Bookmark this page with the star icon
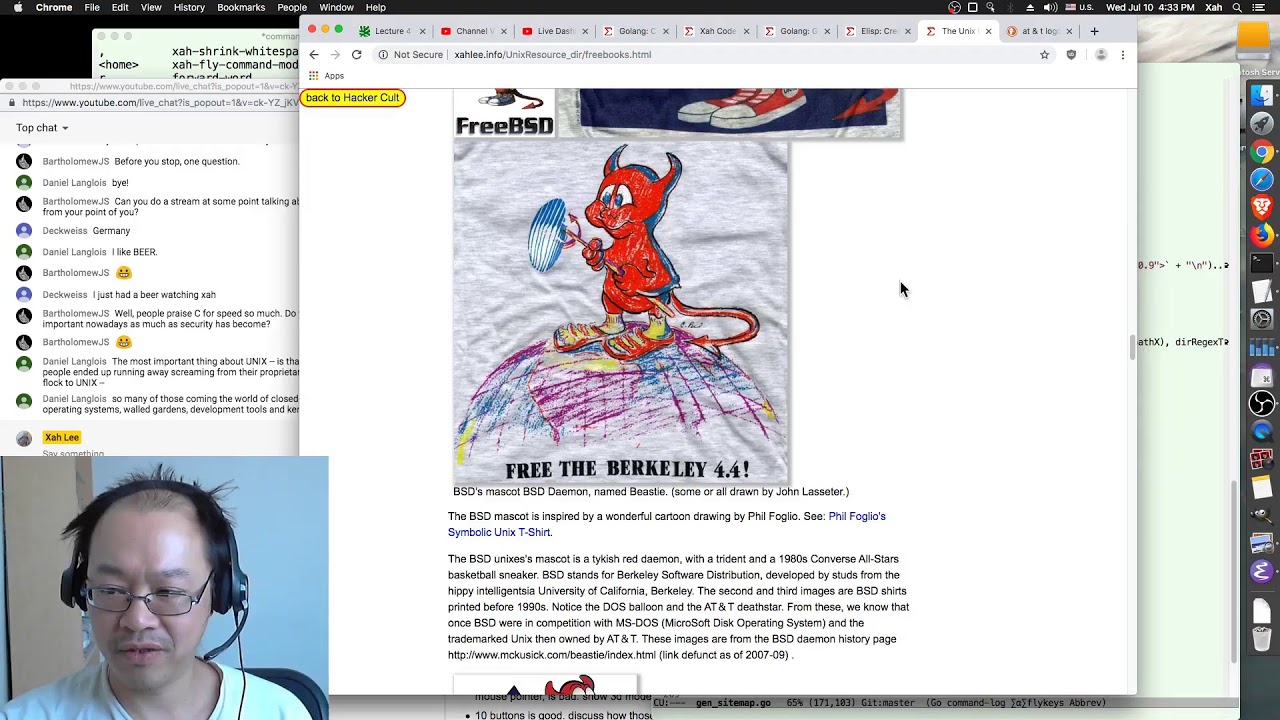1280x720 pixels. click(x=1044, y=55)
